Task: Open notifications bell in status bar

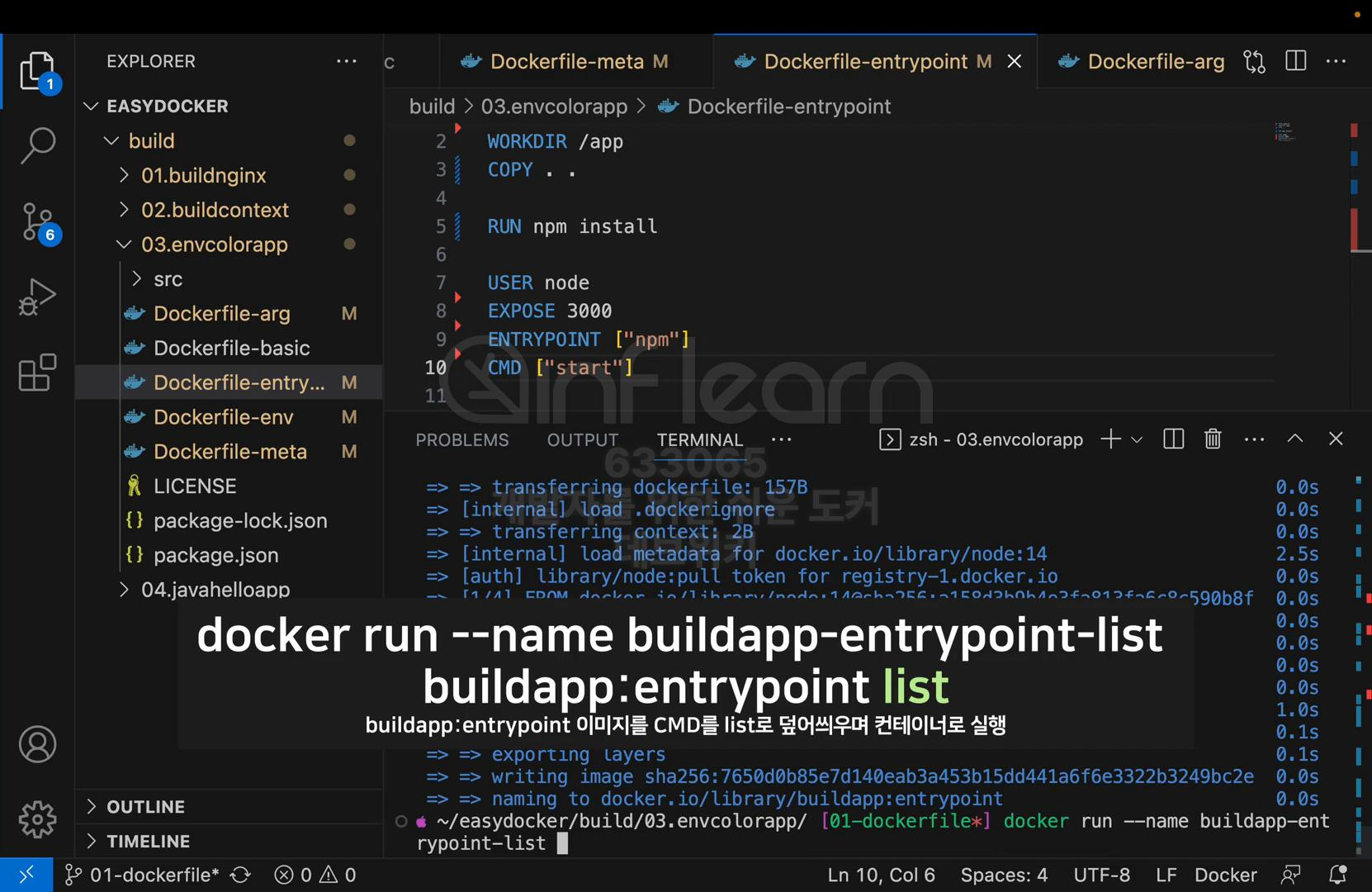Action: (1338, 875)
